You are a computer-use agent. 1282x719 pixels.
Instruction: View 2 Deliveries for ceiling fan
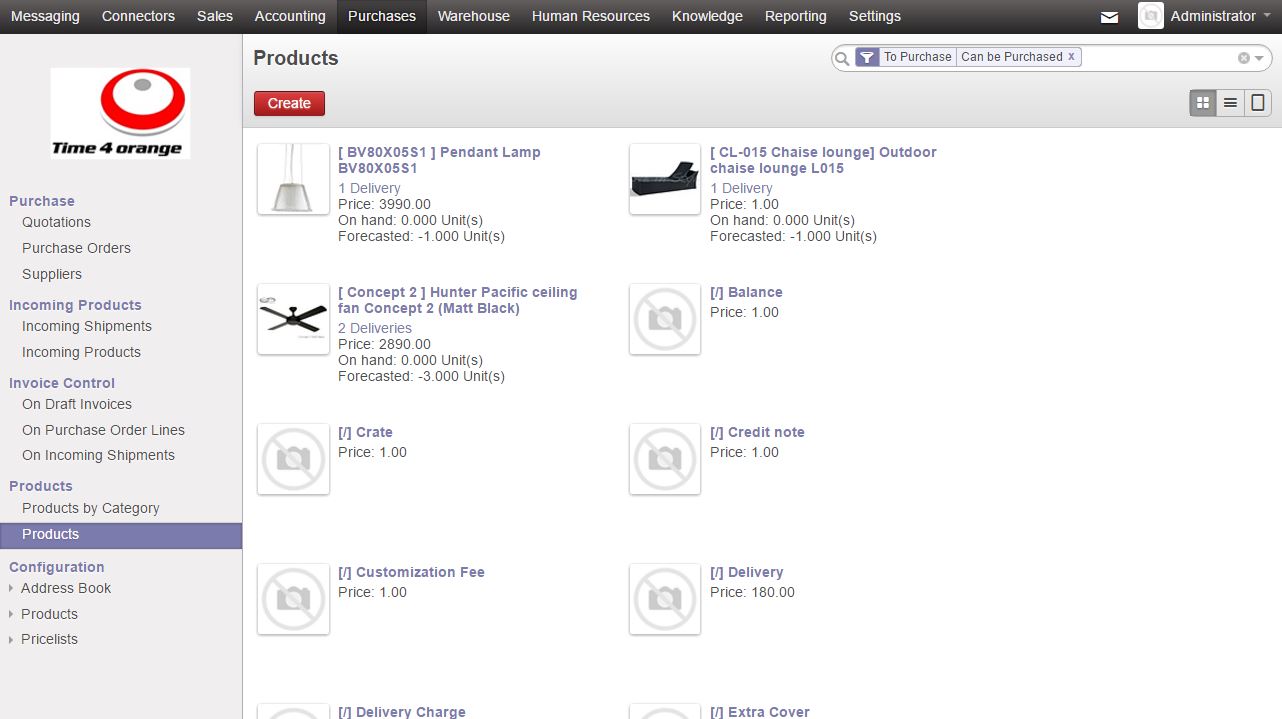coord(375,328)
